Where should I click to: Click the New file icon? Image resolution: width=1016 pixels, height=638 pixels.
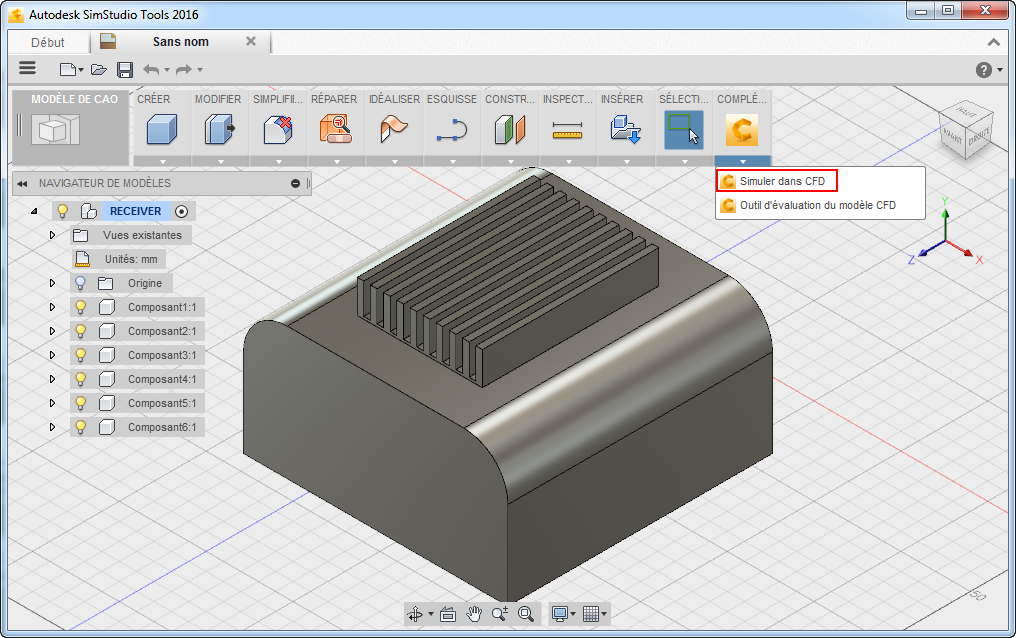[67, 69]
